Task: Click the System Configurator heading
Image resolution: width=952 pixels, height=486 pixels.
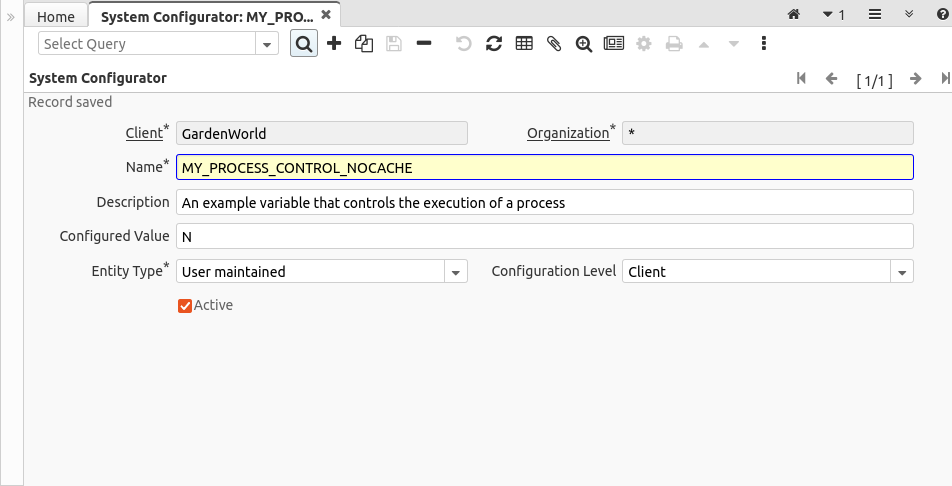Action: click(x=98, y=78)
